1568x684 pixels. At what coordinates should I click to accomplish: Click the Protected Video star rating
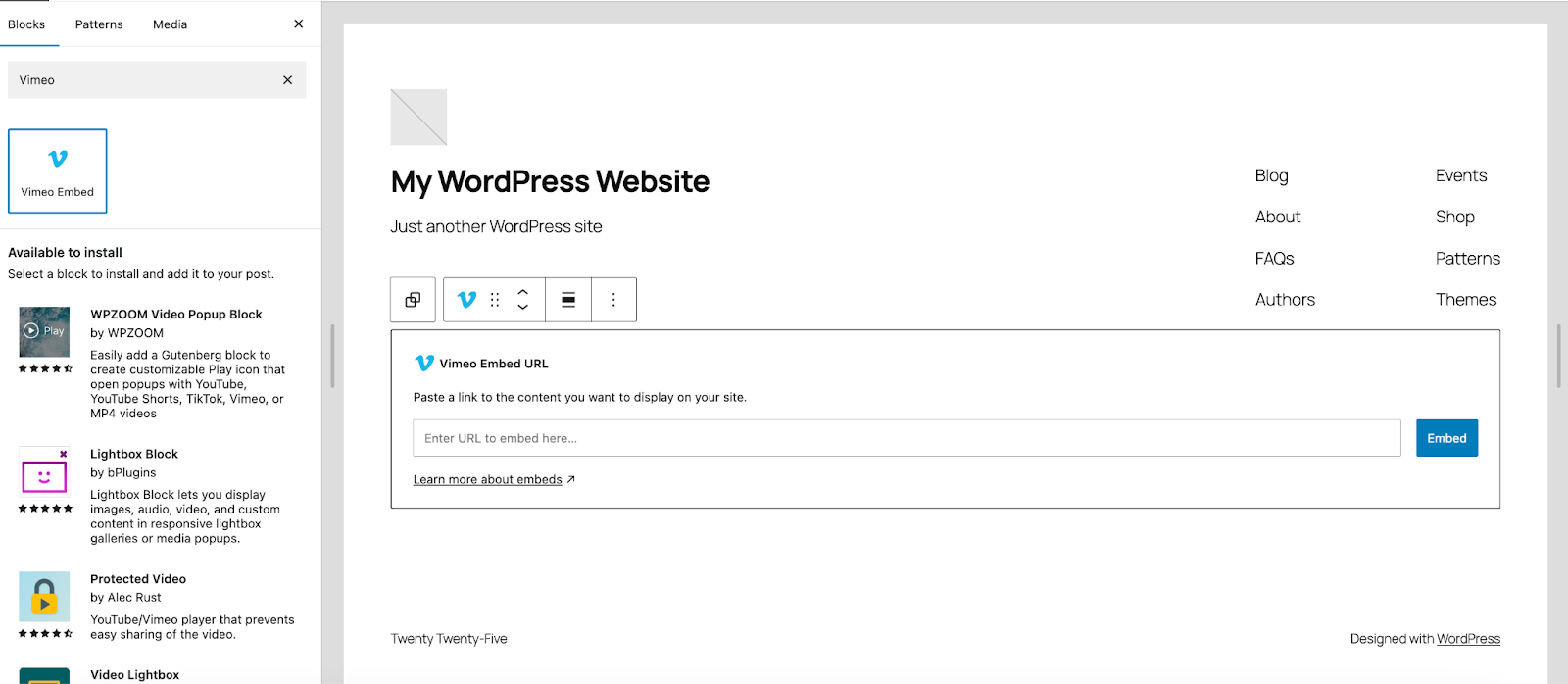coord(45,634)
